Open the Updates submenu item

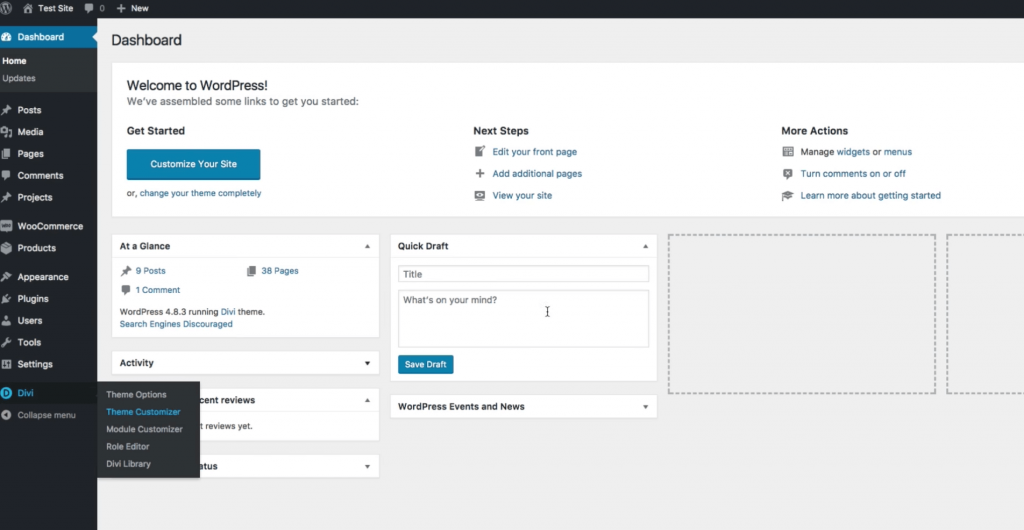point(19,78)
